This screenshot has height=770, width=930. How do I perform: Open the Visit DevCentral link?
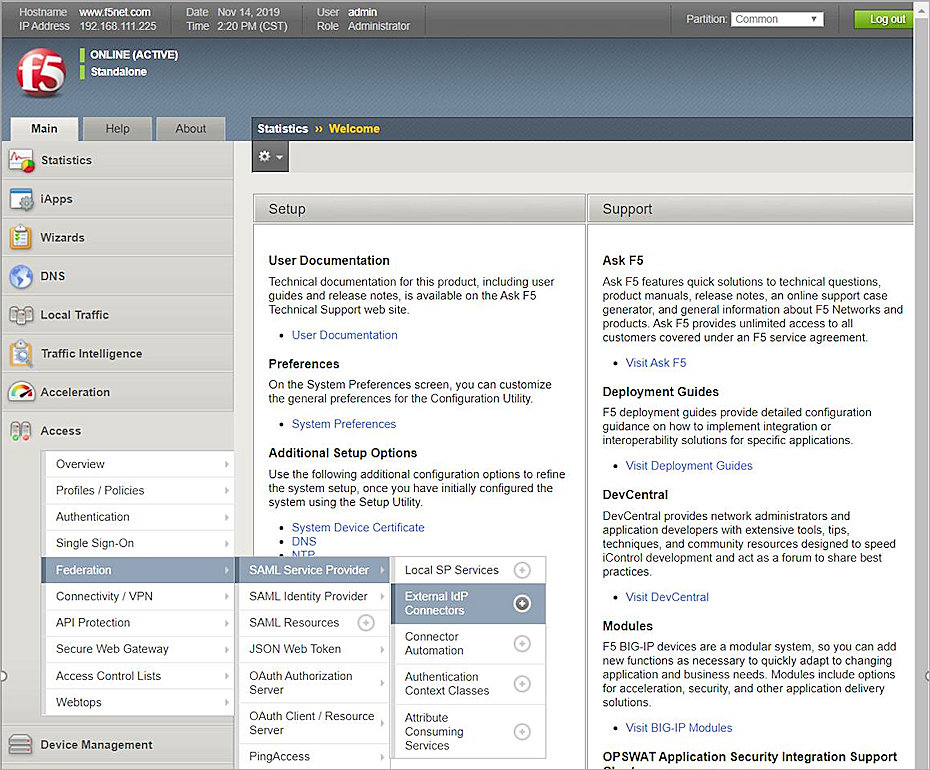[x=667, y=597]
